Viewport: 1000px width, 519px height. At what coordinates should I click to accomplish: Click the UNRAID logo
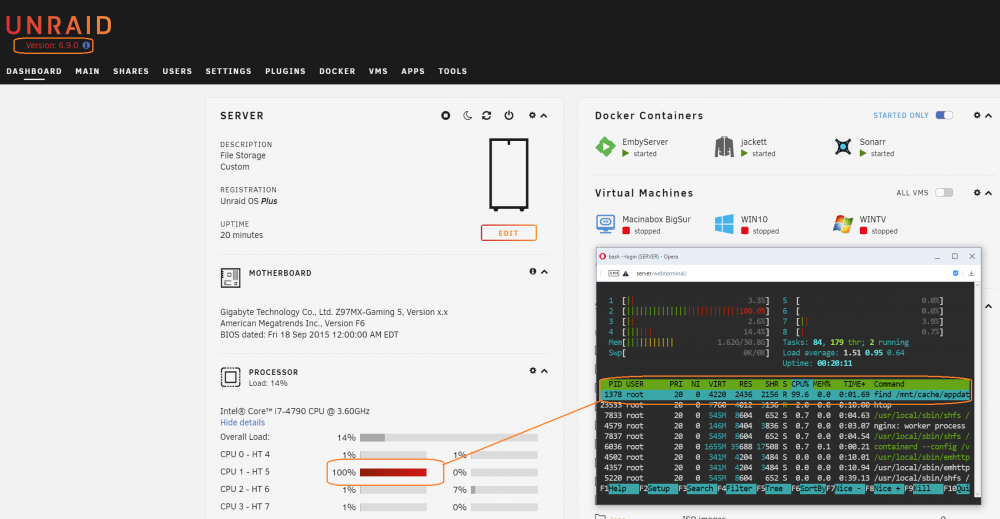(59, 26)
